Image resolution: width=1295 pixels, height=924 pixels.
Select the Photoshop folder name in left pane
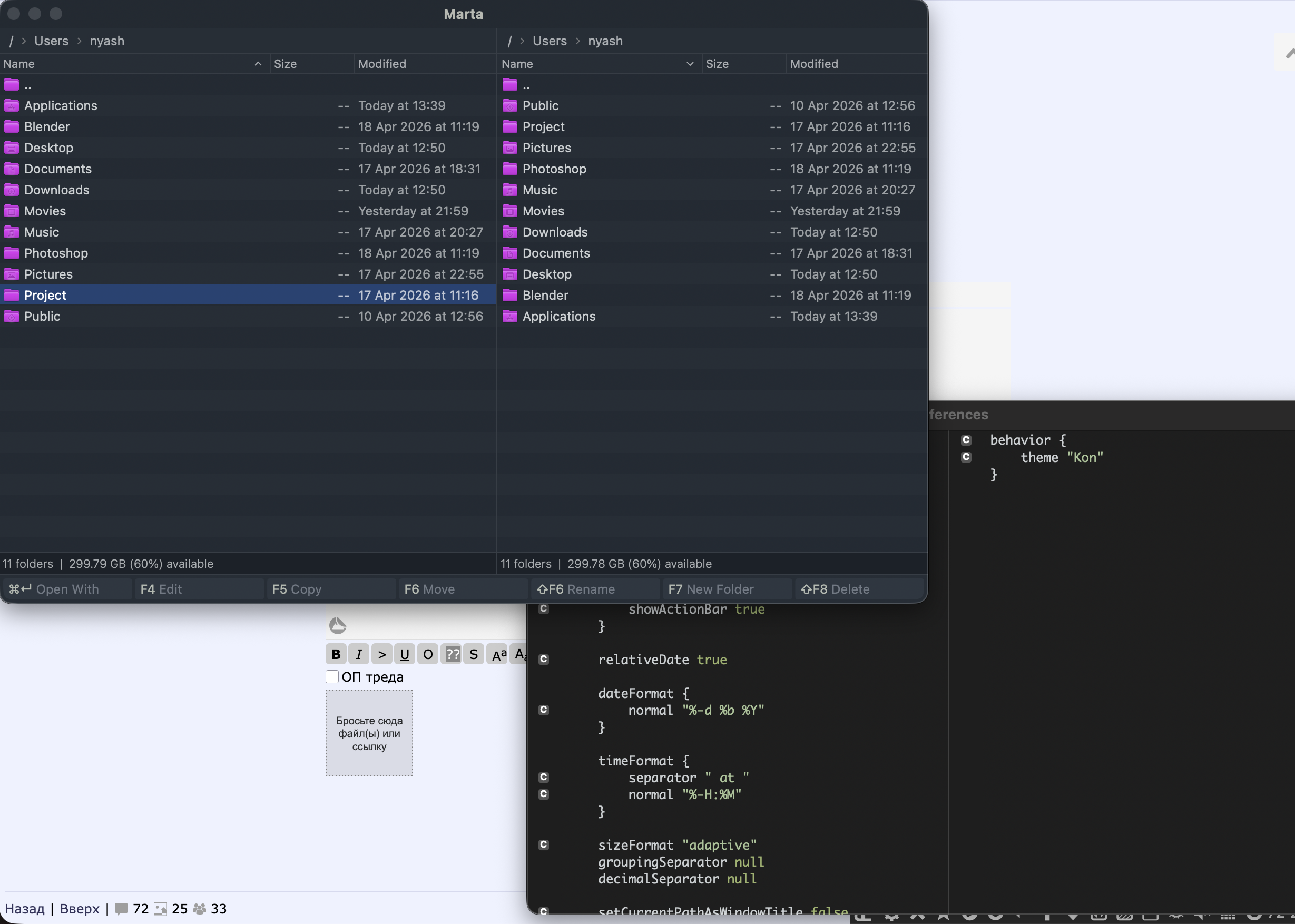click(x=56, y=253)
